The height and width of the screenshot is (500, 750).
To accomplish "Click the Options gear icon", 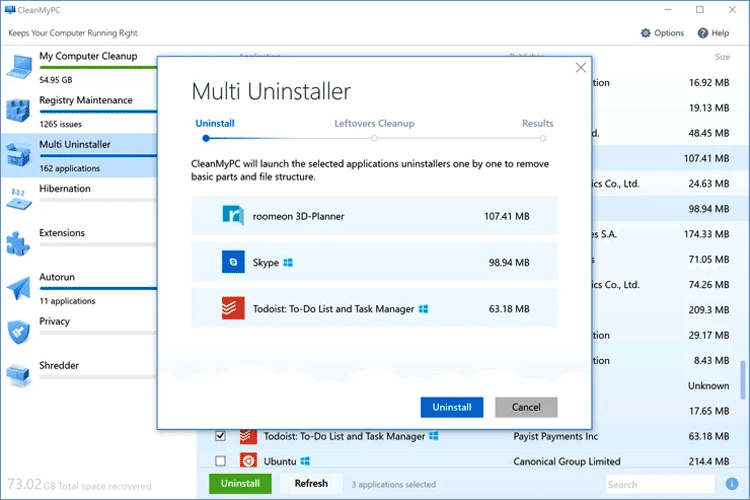I will coord(646,33).
